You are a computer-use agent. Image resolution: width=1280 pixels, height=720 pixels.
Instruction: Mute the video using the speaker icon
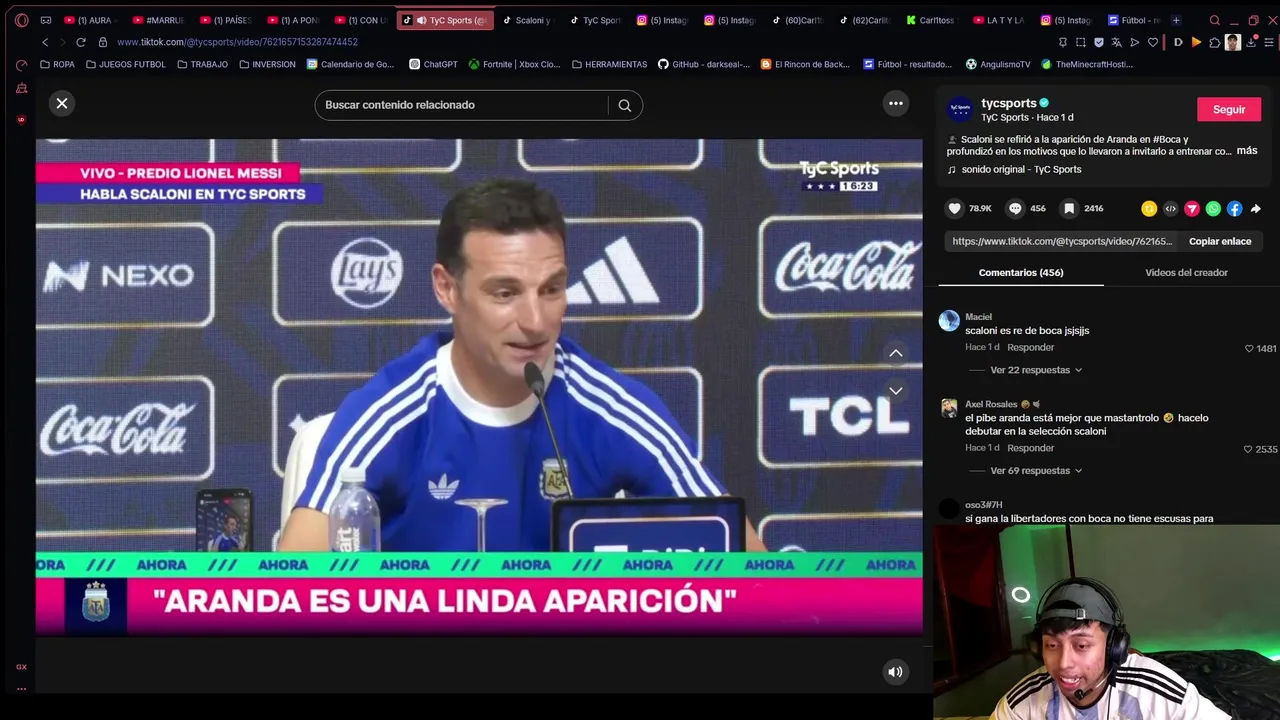coord(895,672)
